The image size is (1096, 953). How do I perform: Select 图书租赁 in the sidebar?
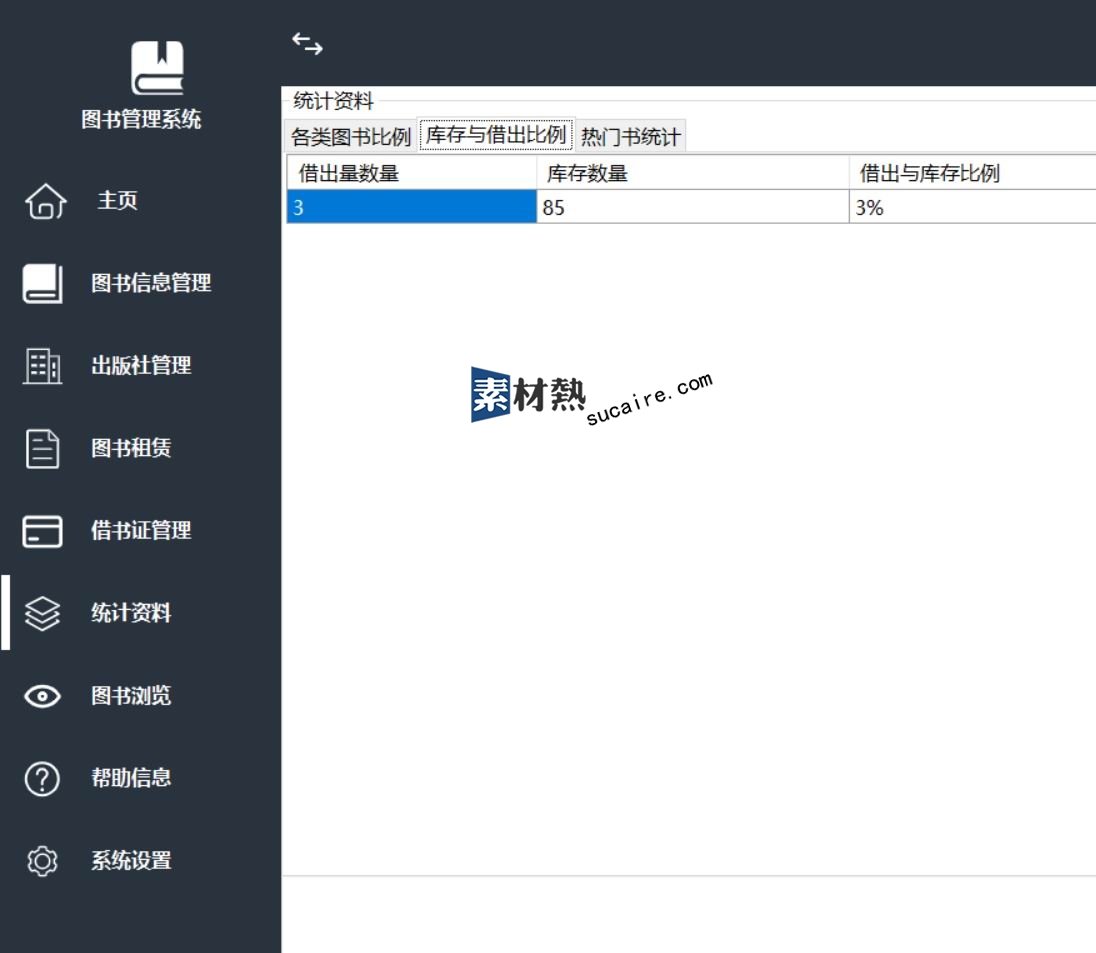point(131,448)
